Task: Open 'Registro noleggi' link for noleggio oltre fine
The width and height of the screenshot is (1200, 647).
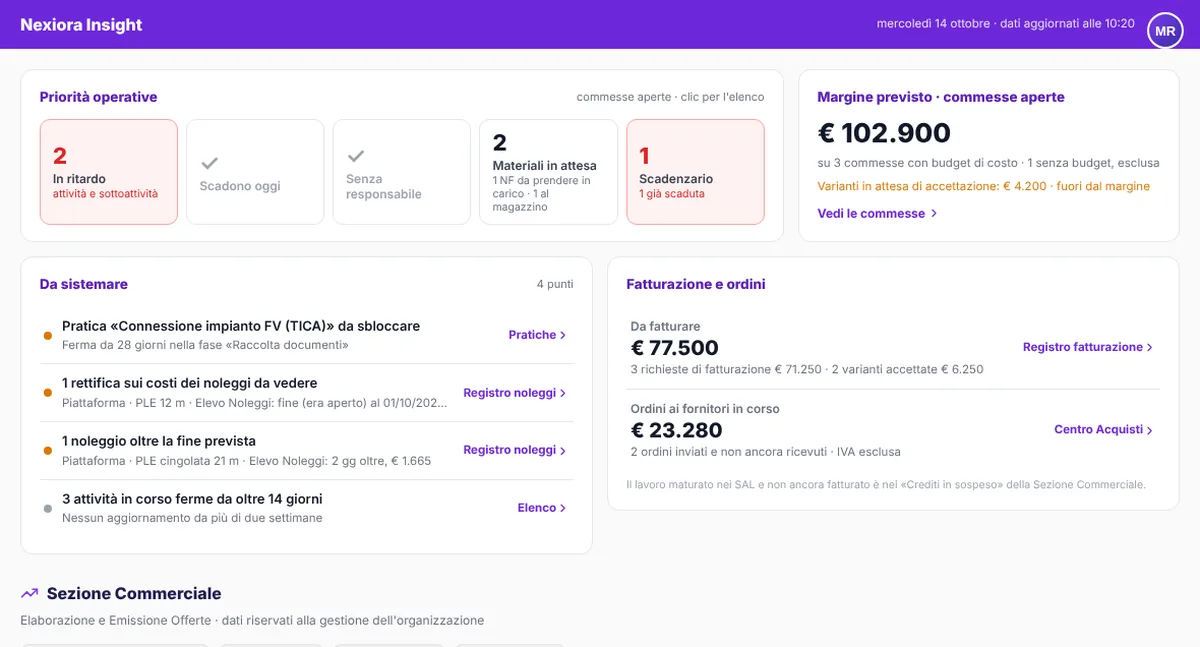Action: pyautogui.click(x=515, y=450)
